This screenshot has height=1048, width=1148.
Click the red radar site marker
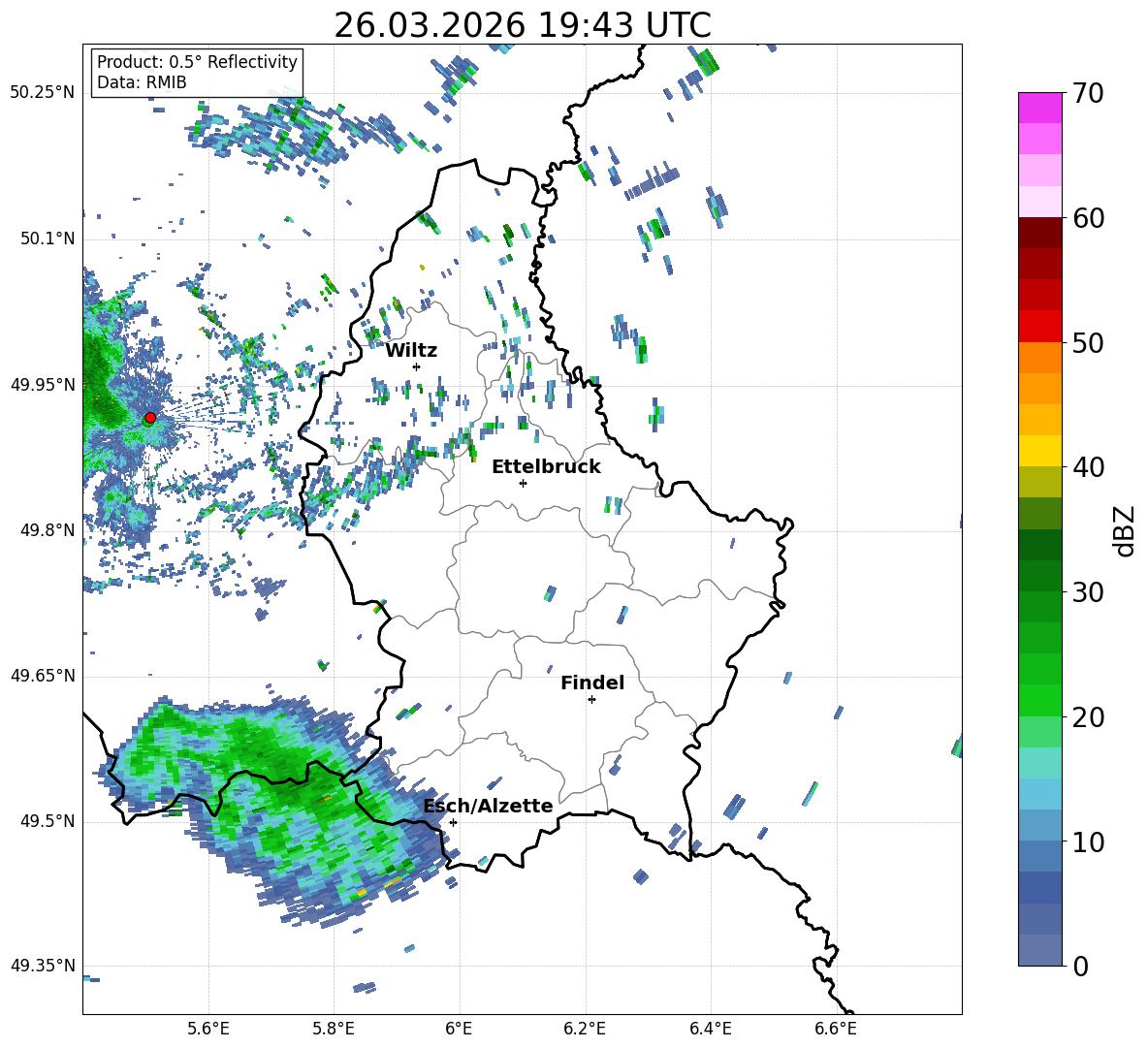(x=150, y=418)
